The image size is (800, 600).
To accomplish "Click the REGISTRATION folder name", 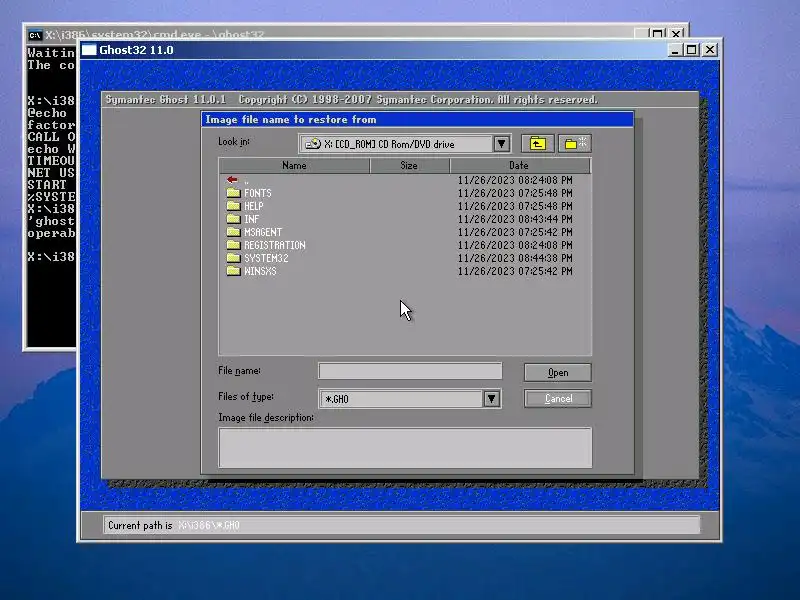I will [x=274, y=245].
